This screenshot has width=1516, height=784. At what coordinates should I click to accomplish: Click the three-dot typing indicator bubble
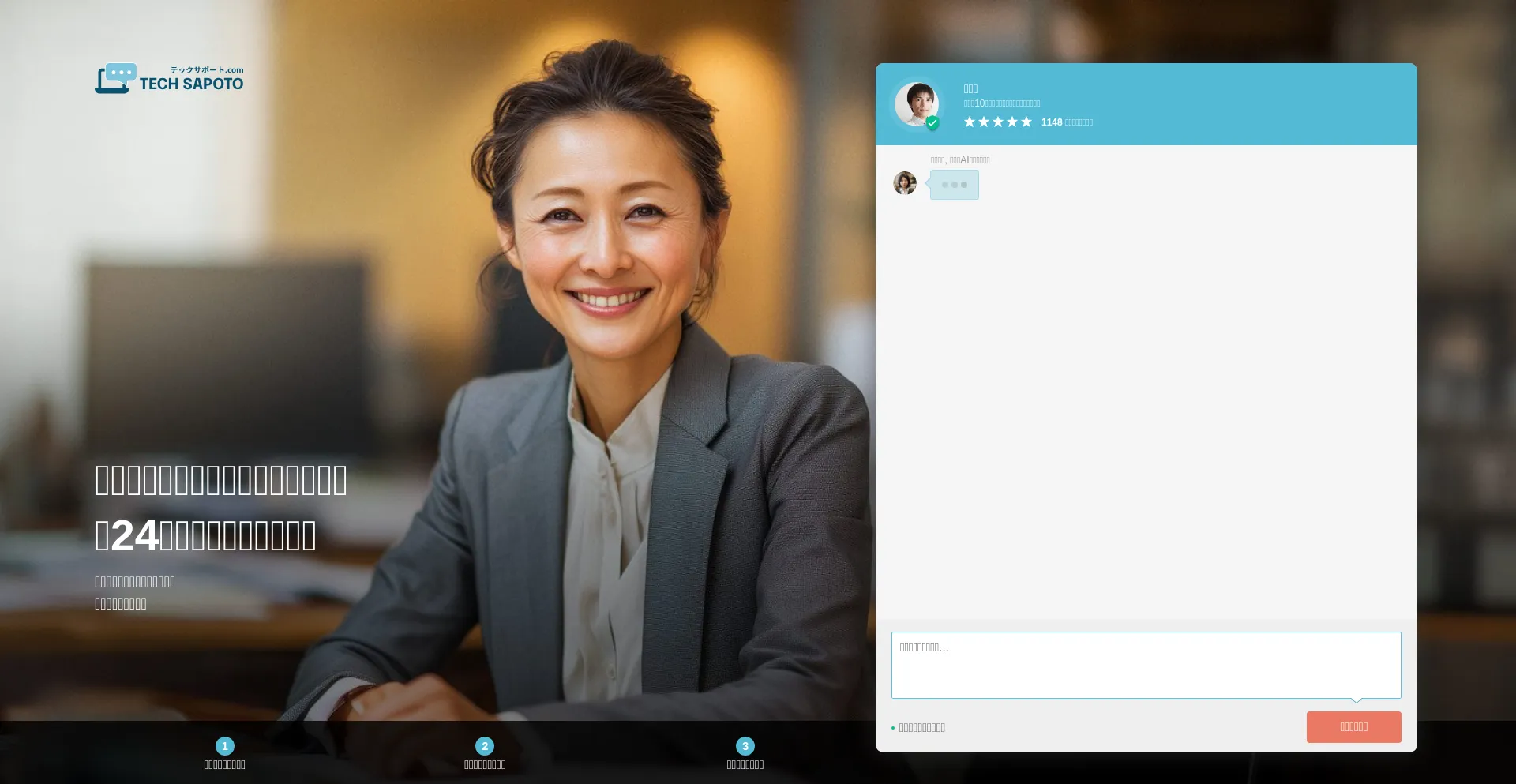[x=954, y=185]
